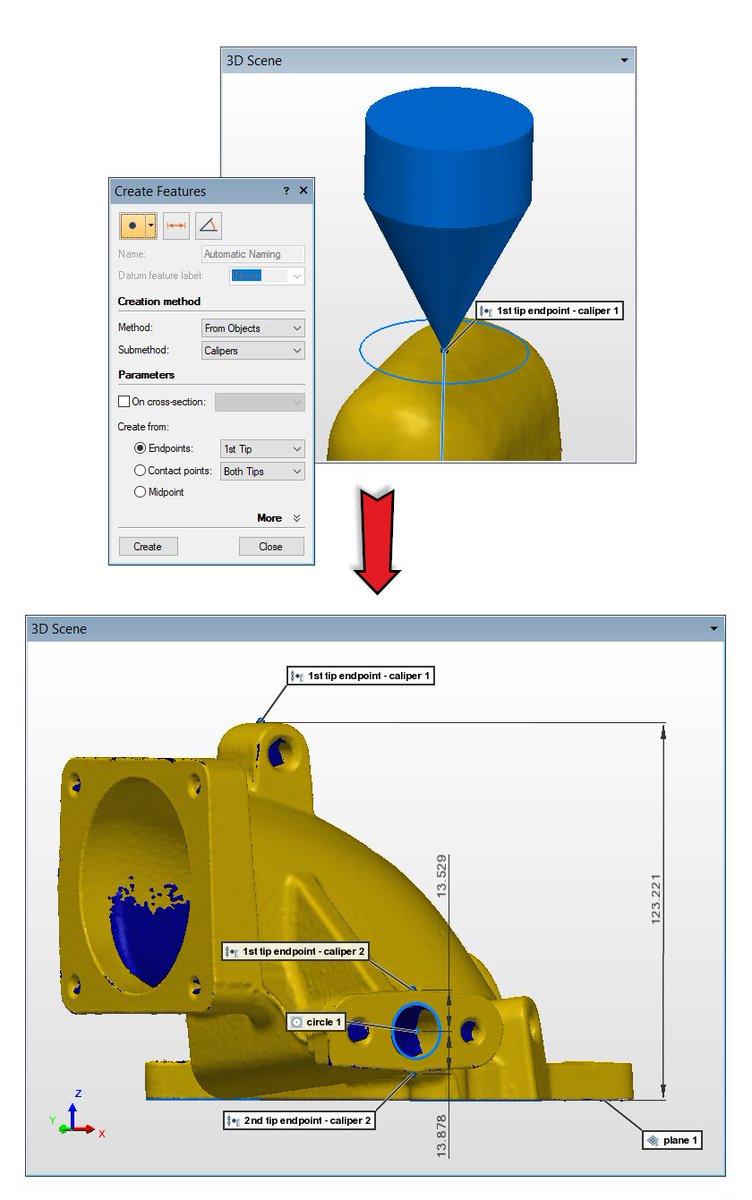Screen dimensions: 752x1200
Task: Open the point feature type dropdown arrow
Action: click(151, 225)
